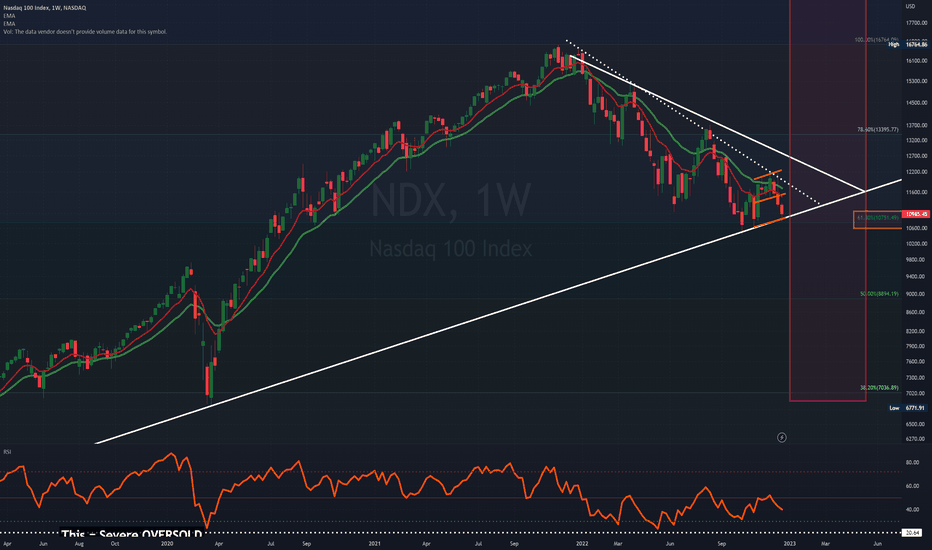Click the 2022 label on time axis
932x550 pixels.
pos(582,543)
